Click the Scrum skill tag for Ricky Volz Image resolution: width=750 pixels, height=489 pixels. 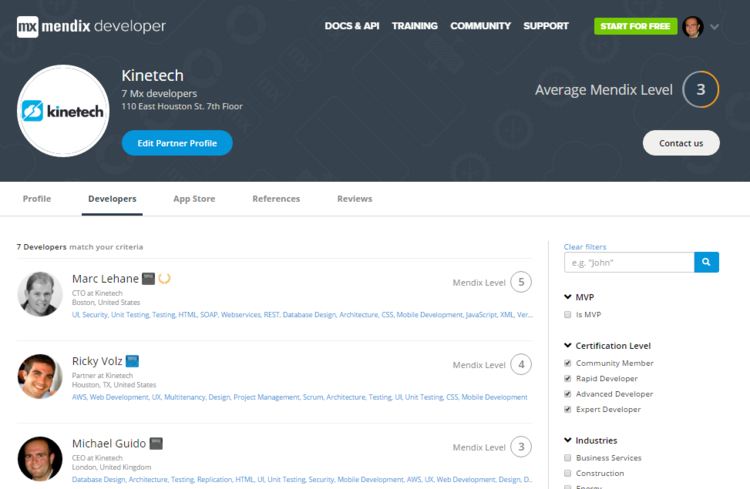coord(313,397)
